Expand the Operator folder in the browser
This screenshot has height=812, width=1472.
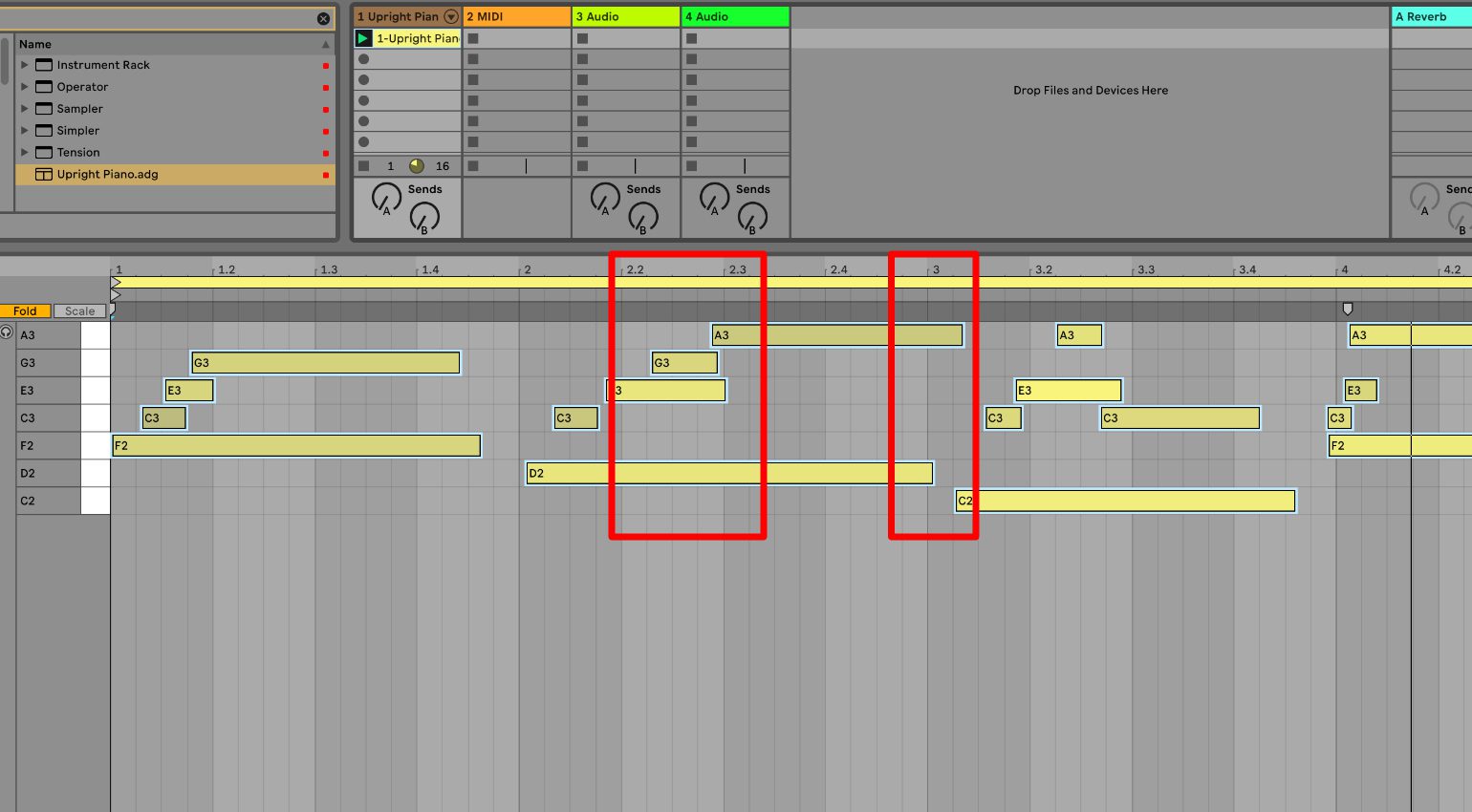(x=22, y=86)
